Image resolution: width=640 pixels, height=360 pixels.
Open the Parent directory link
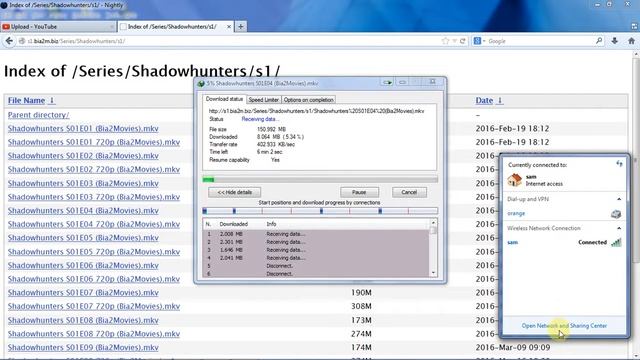tap(38, 115)
